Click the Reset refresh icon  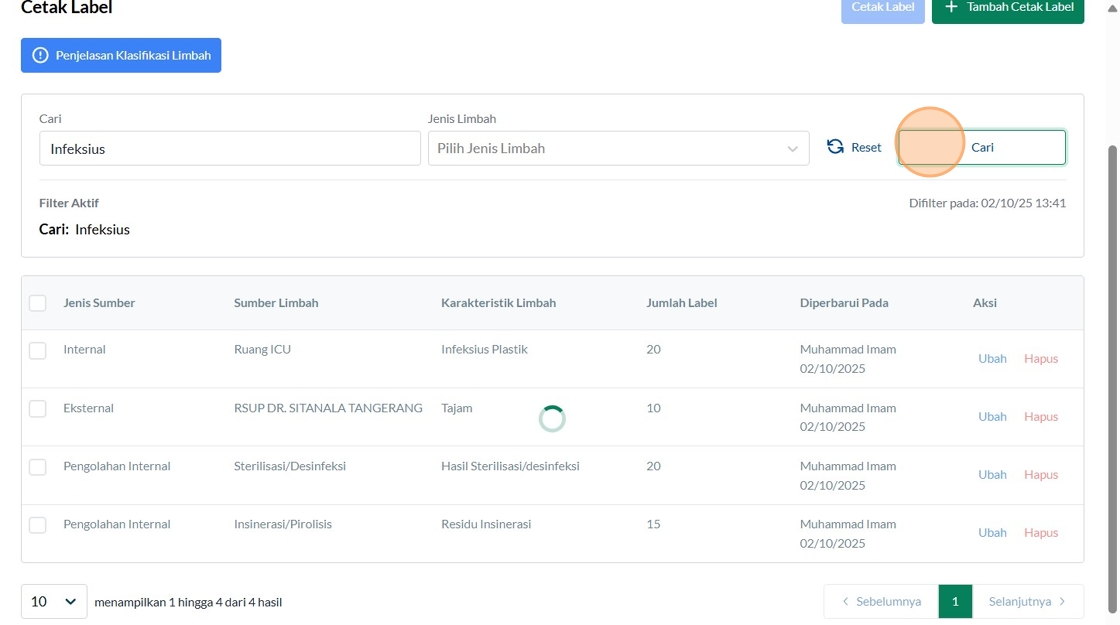pyautogui.click(x=835, y=147)
